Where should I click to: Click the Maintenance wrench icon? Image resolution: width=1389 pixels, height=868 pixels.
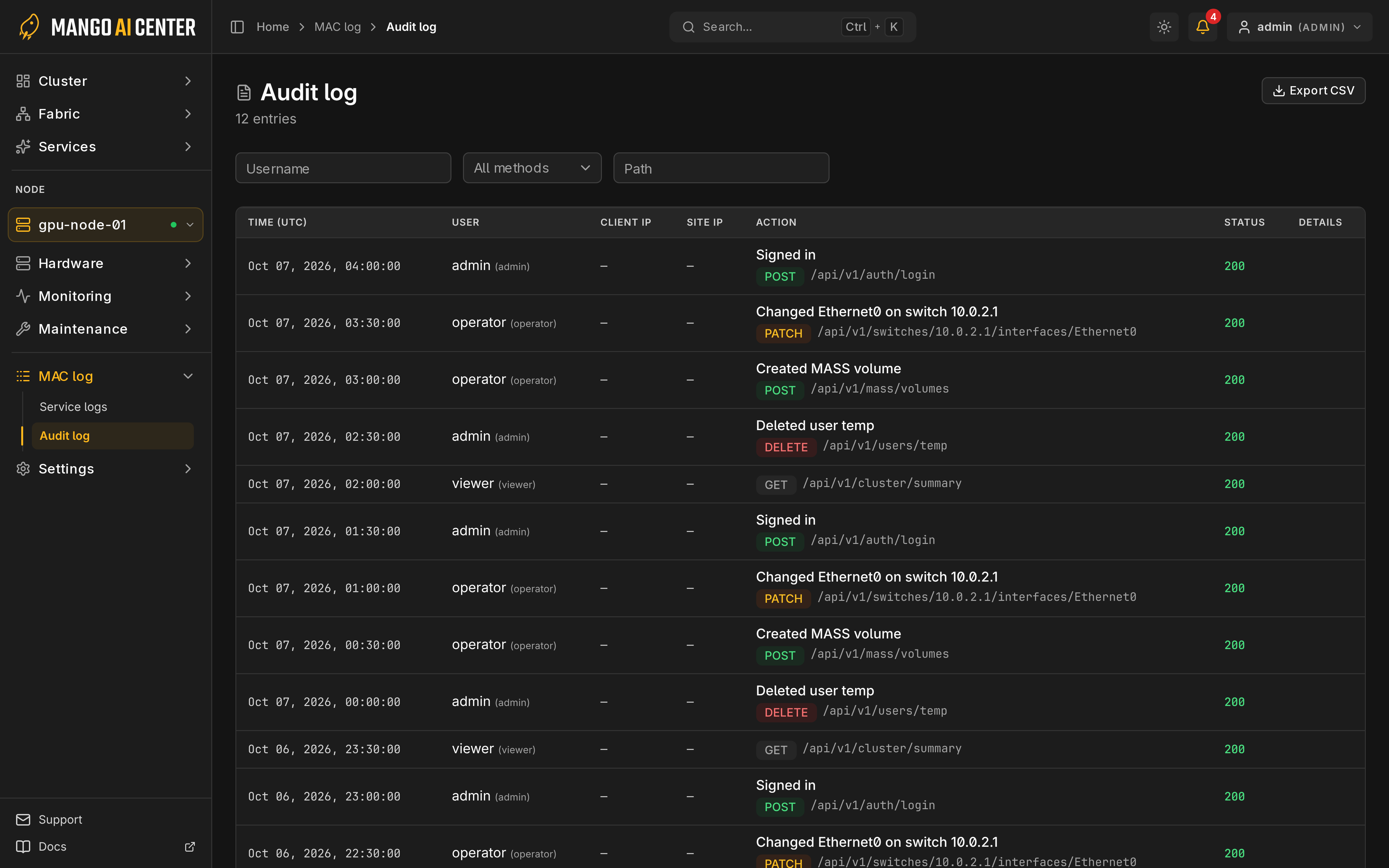tap(23, 329)
